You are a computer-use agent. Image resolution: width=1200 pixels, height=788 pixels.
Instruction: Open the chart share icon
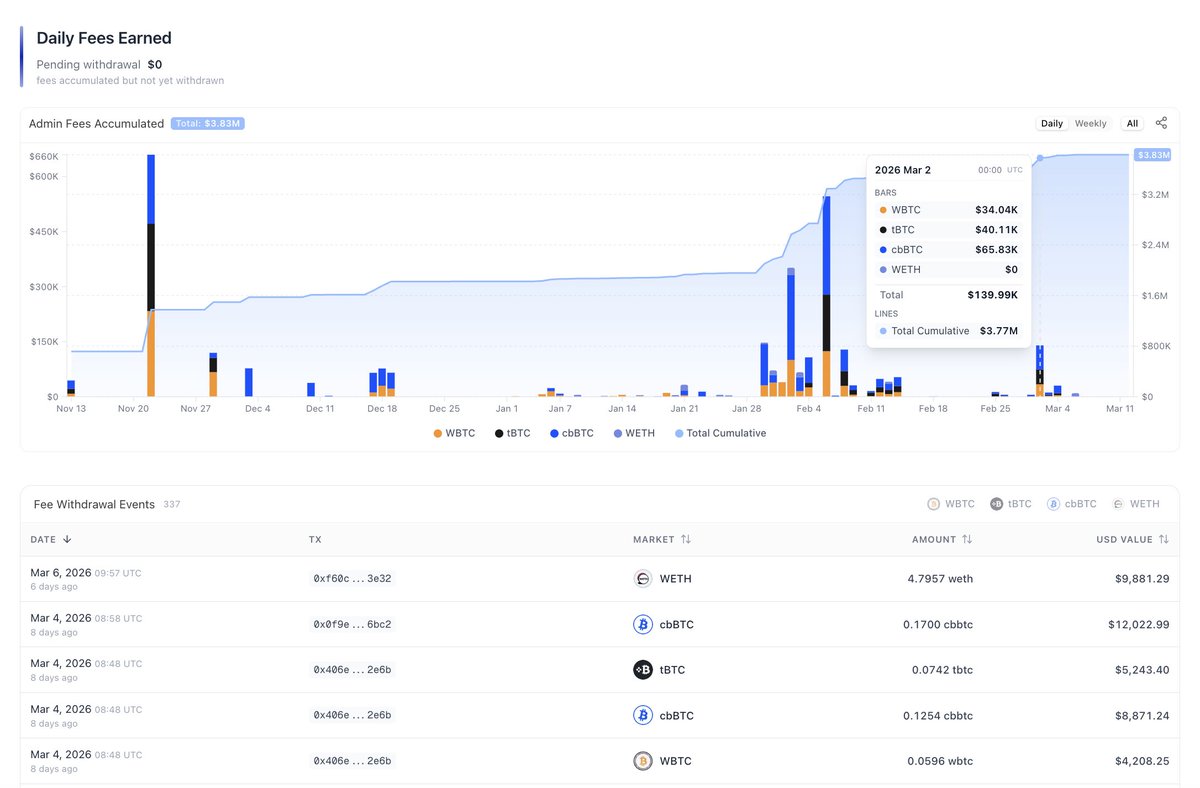click(1161, 123)
